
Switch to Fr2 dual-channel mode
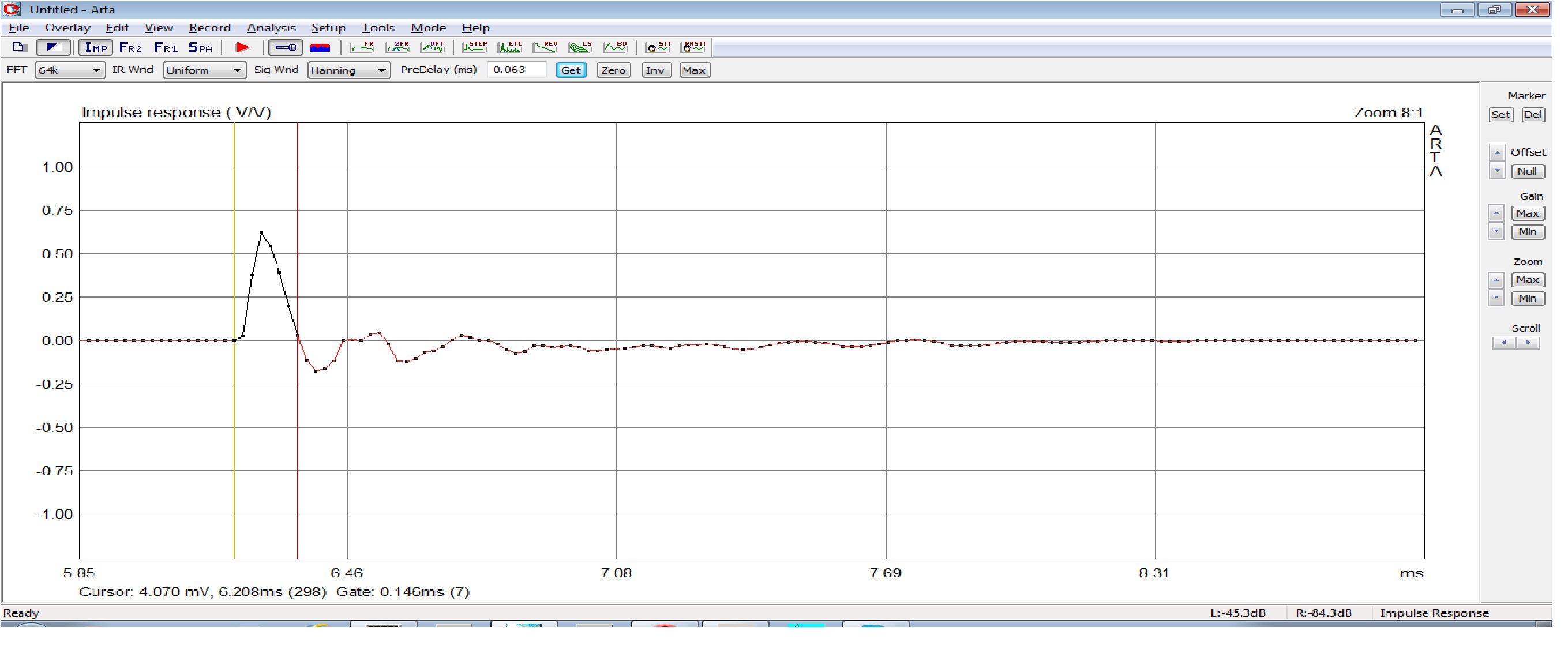[x=131, y=47]
